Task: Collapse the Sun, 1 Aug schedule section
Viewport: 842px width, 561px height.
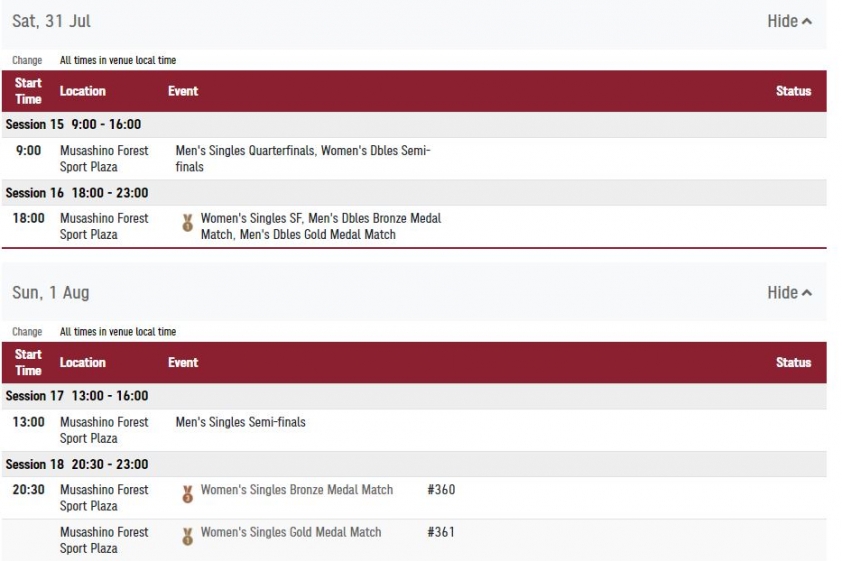Action: [x=789, y=293]
